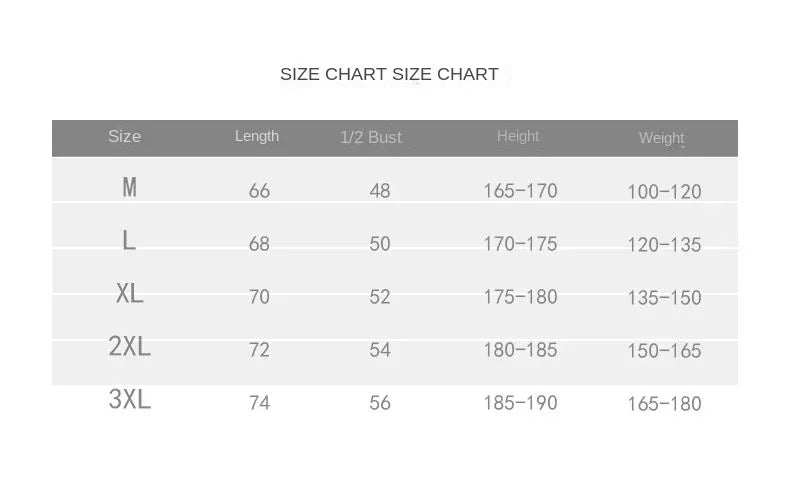This screenshot has height=504, width=790.
Task: Select the weight range 120-135
Action: (x=665, y=245)
